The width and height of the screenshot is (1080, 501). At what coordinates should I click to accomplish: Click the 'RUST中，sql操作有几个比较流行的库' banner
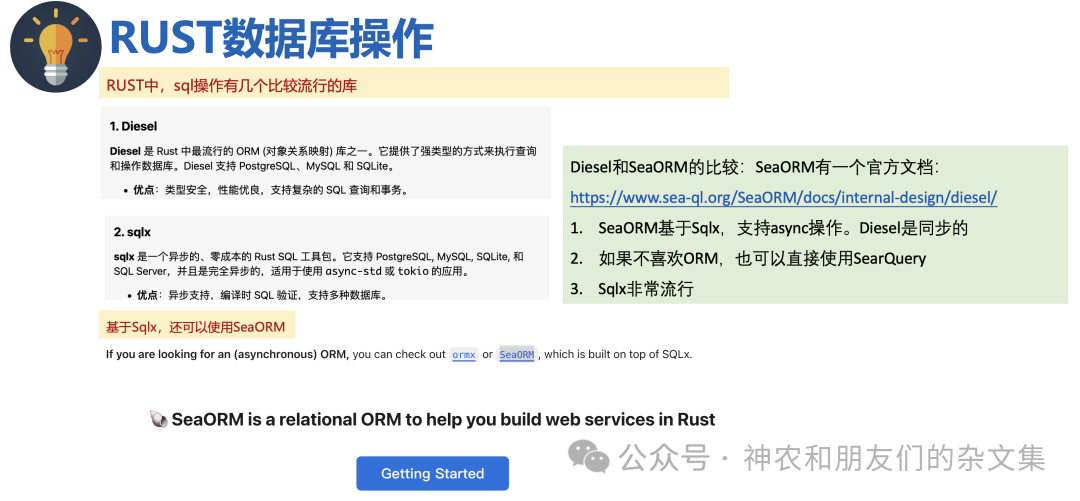click(x=414, y=83)
